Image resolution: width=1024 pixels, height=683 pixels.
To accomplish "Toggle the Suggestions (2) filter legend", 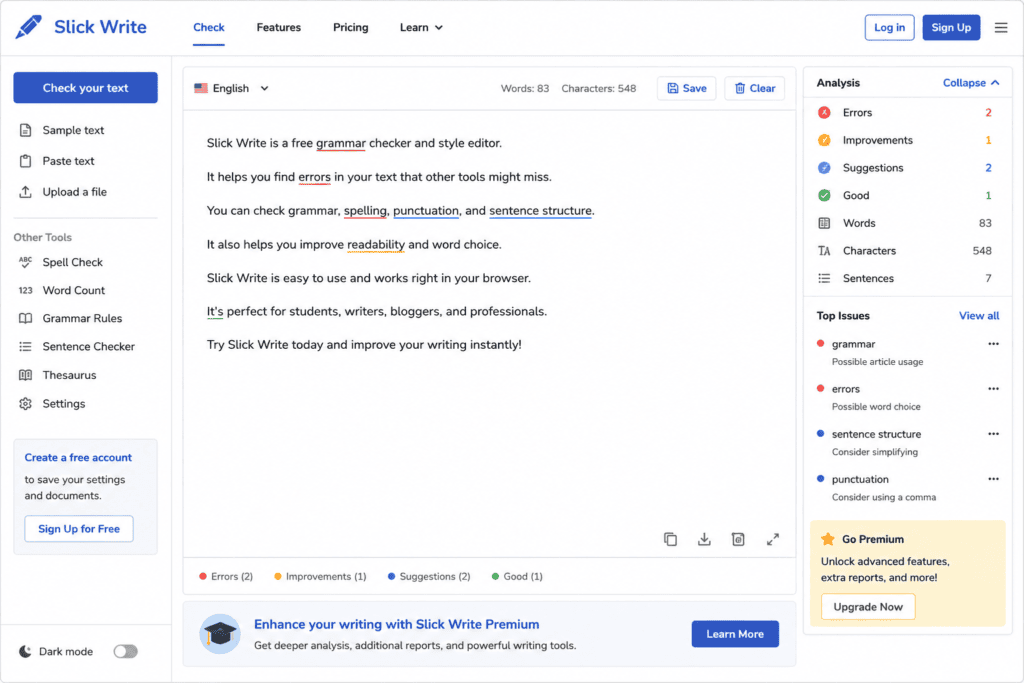I will 429,577.
